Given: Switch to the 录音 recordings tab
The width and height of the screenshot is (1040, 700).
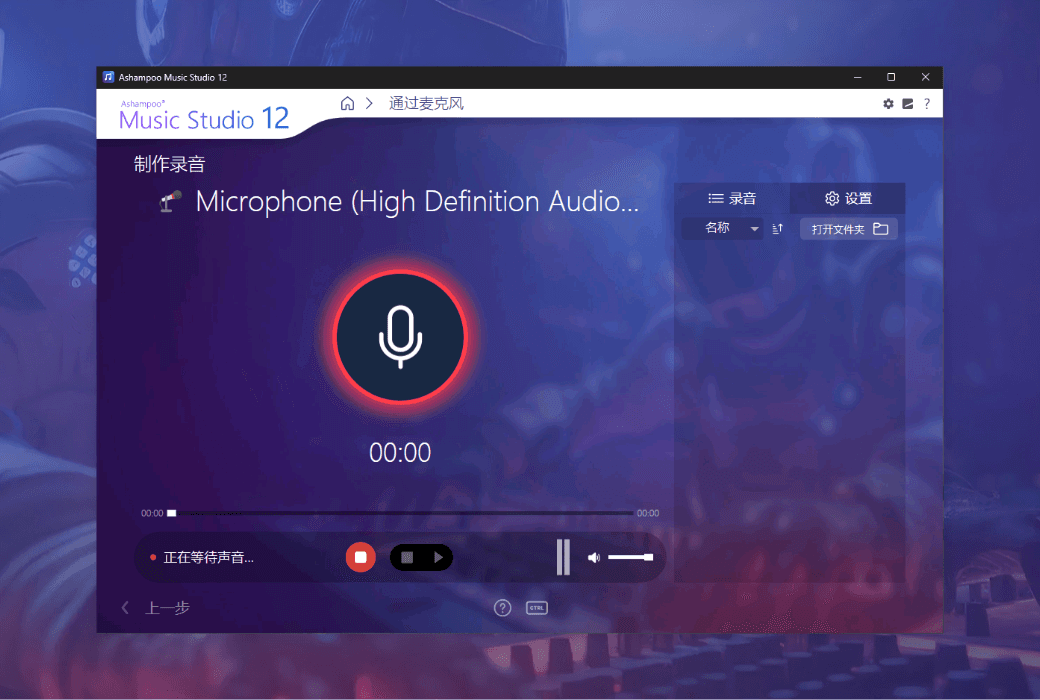Looking at the screenshot, I should tap(732, 198).
